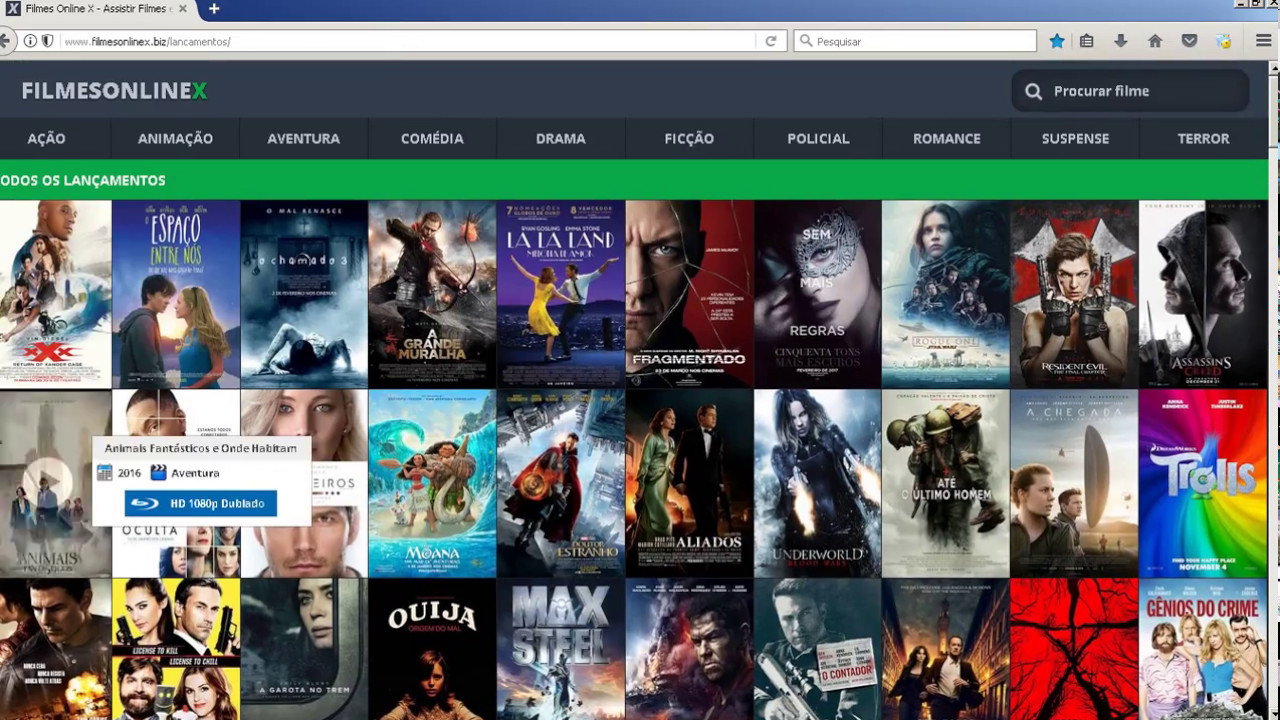1280x720 pixels.
Task: Select the Filmes Online X browser tab
Action: pos(98,9)
